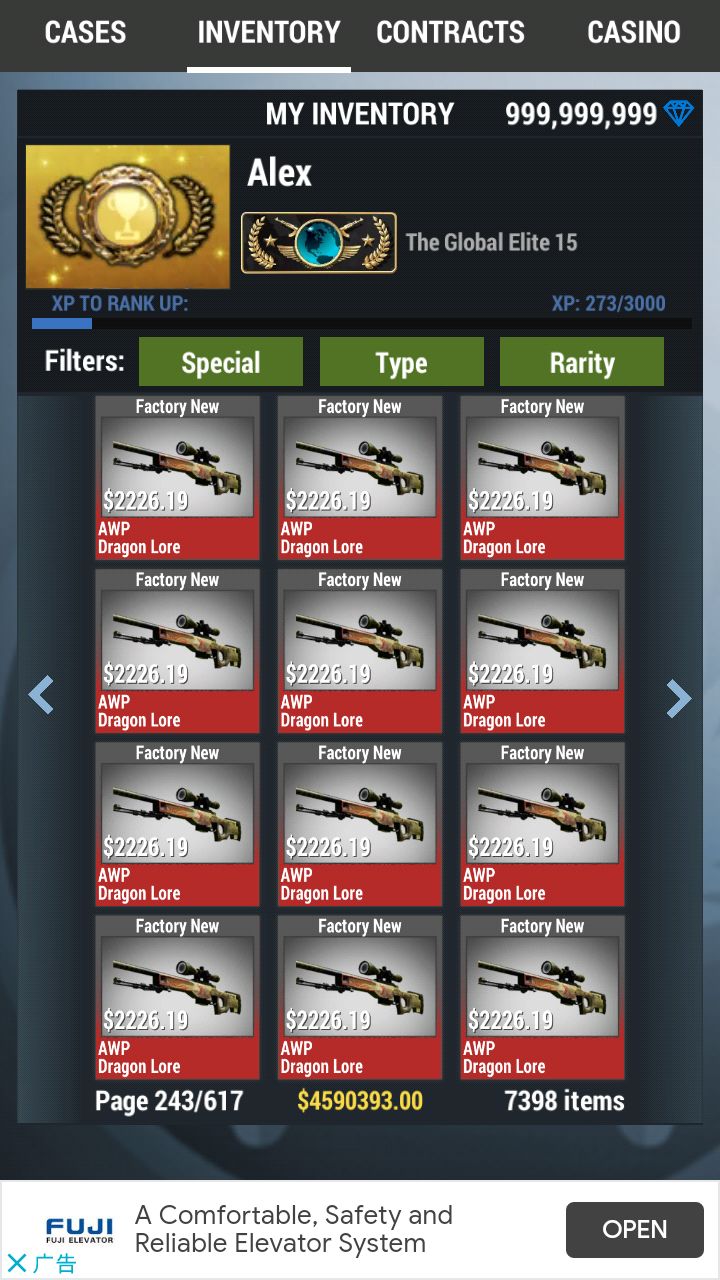Viewport: 720px width, 1280px height.
Task: Tap the player name Alex
Action: coord(280,173)
